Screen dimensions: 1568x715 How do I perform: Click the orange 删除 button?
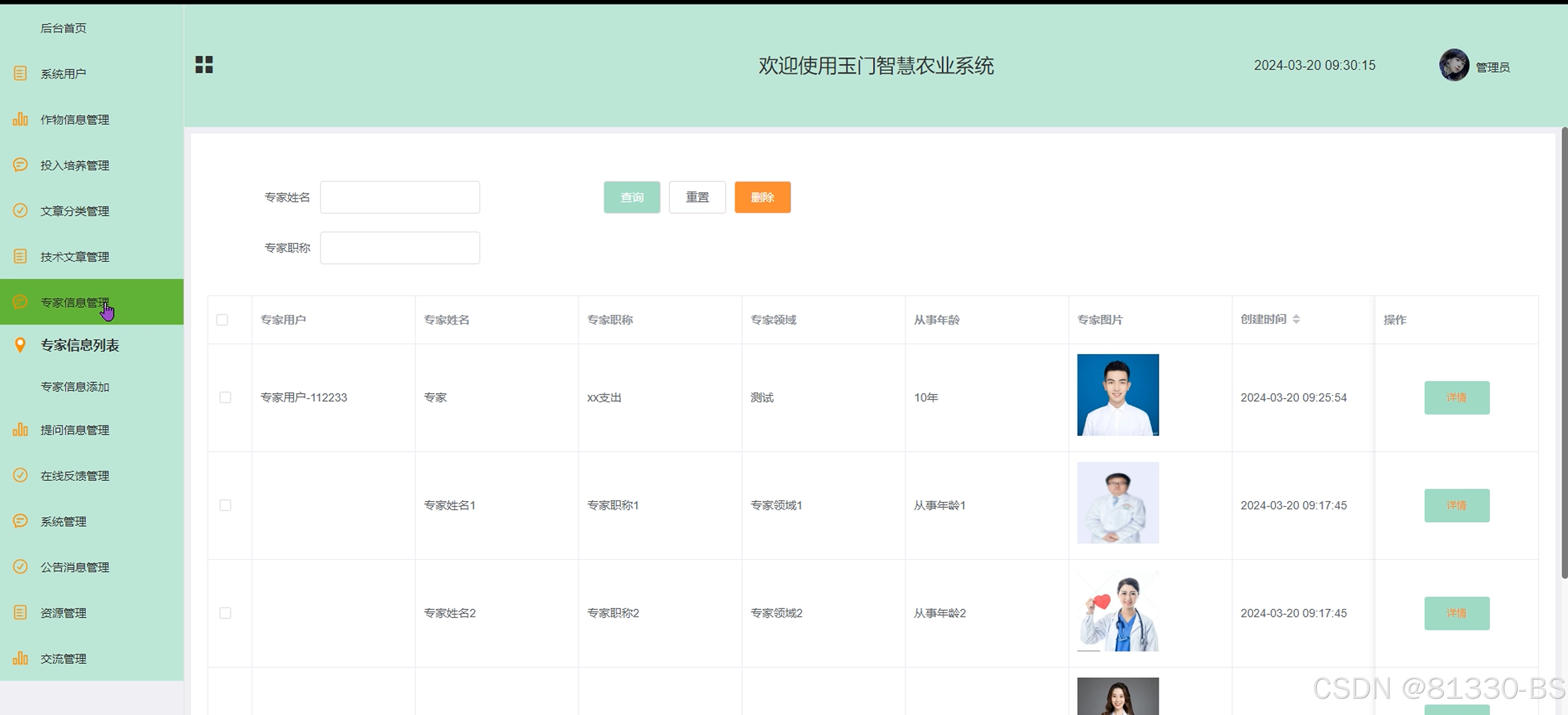tap(762, 197)
